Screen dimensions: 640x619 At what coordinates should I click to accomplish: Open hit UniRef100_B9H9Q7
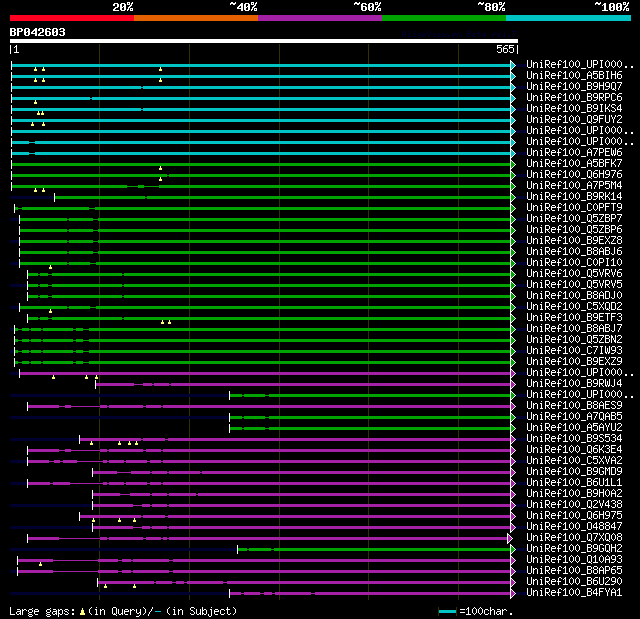(574, 87)
